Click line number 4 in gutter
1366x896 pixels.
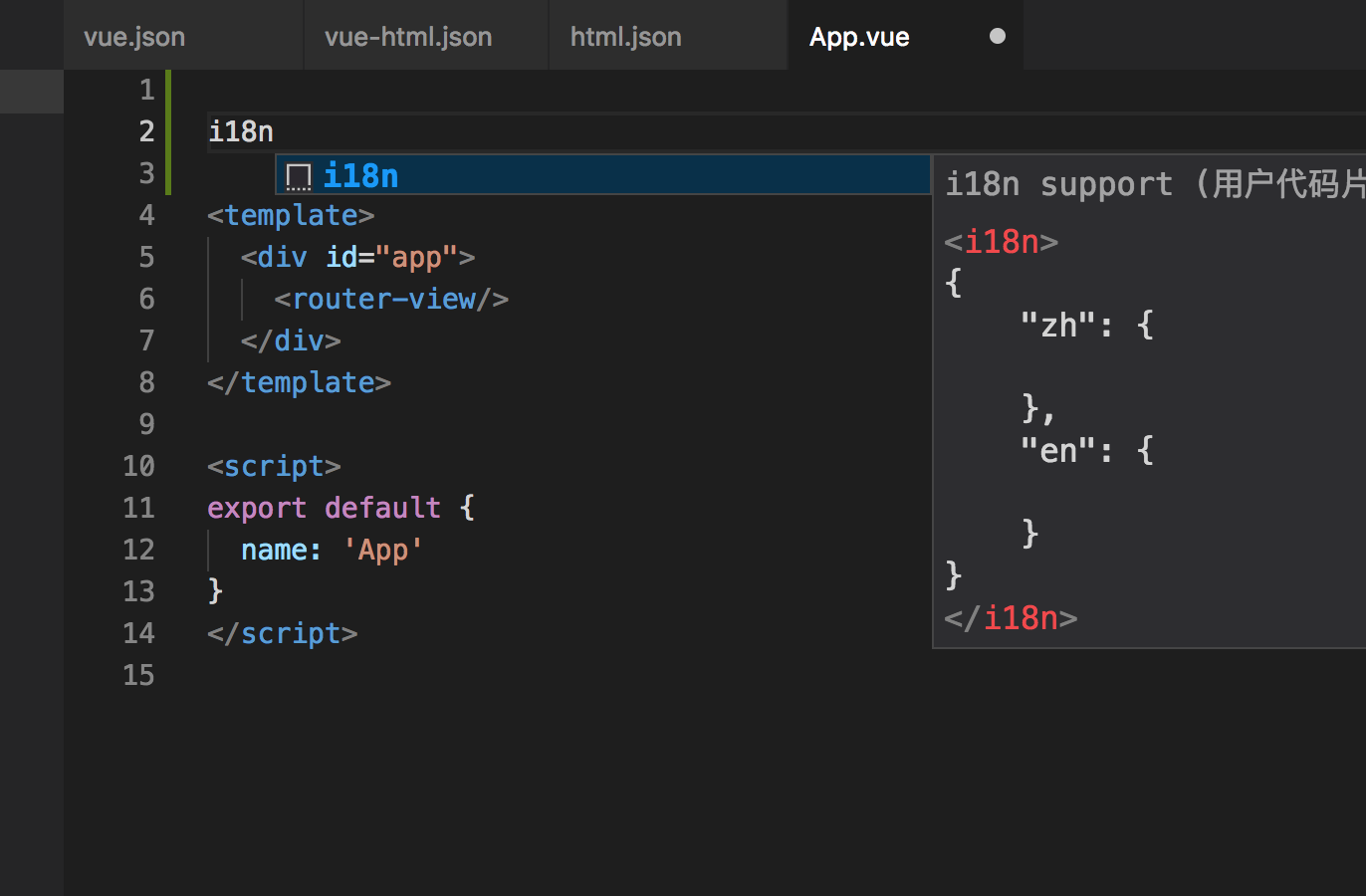pyautogui.click(x=147, y=215)
